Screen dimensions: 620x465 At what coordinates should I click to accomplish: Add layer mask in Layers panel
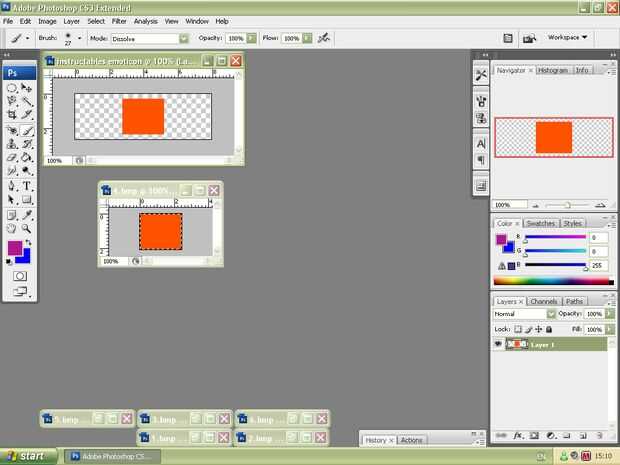coord(534,436)
